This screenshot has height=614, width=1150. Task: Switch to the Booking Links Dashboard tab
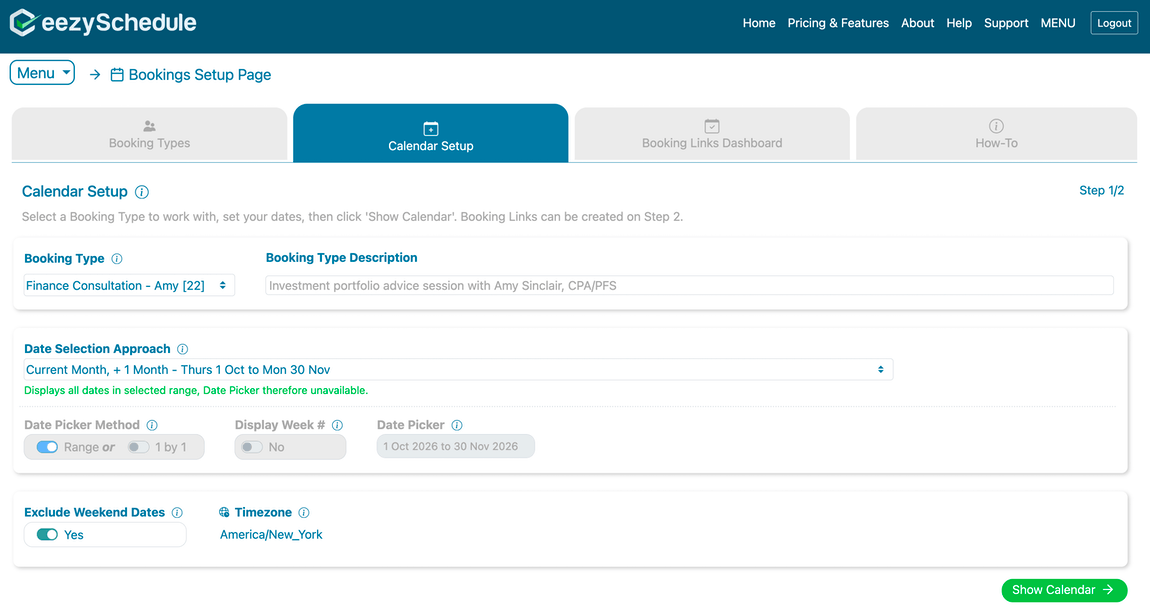point(712,134)
